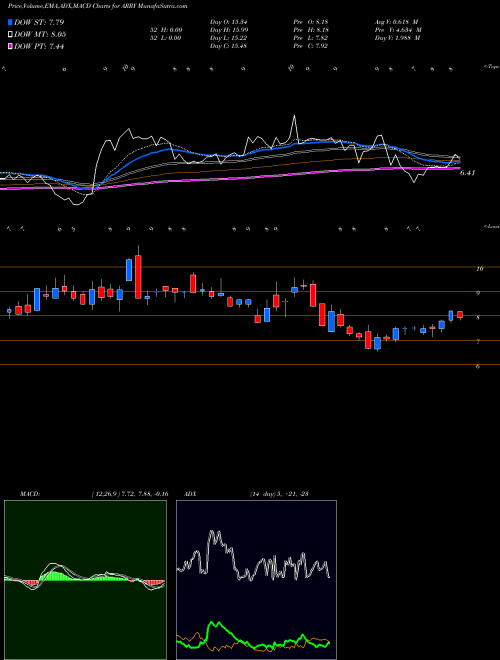The width and height of the screenshot is (500, 660).
Task: Click the 'Pre O: 8.18' value
Action: click(x=313, y=22)
